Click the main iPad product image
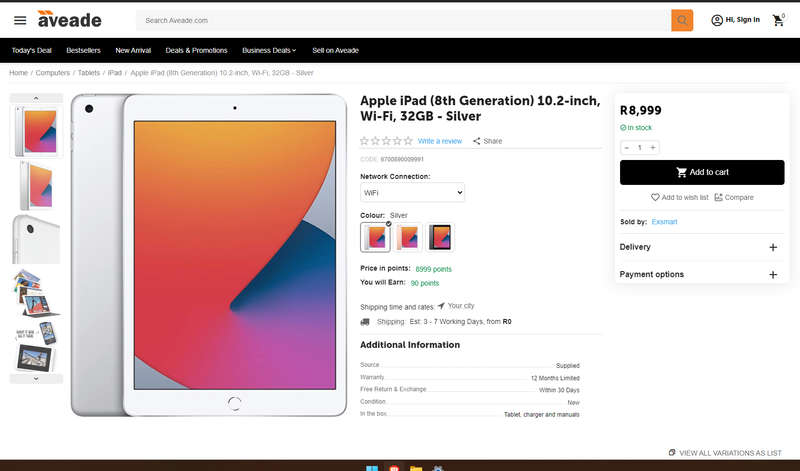 (209, 255)
